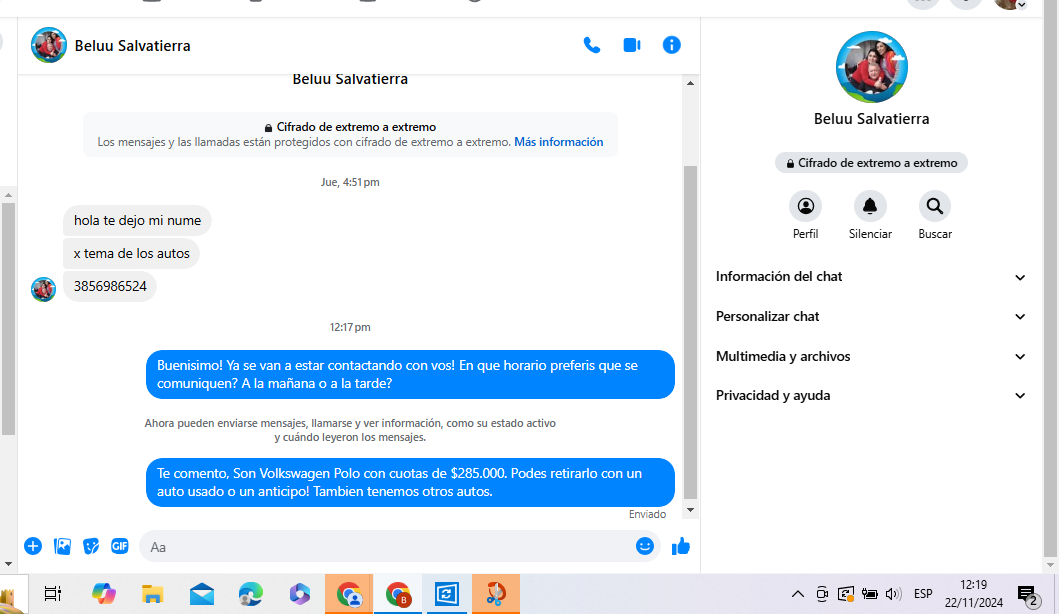The width and height of the screenshot is (1059, 614).
Task: Expand Información del chat section
Action: (871, 276)
